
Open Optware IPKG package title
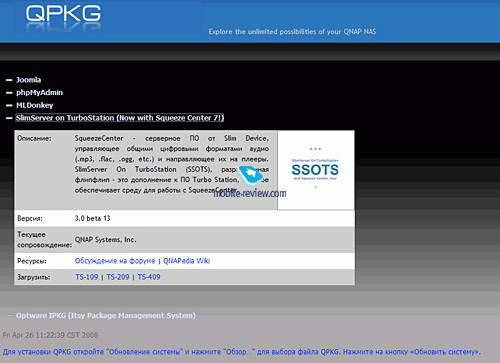(x=106, y=315)
